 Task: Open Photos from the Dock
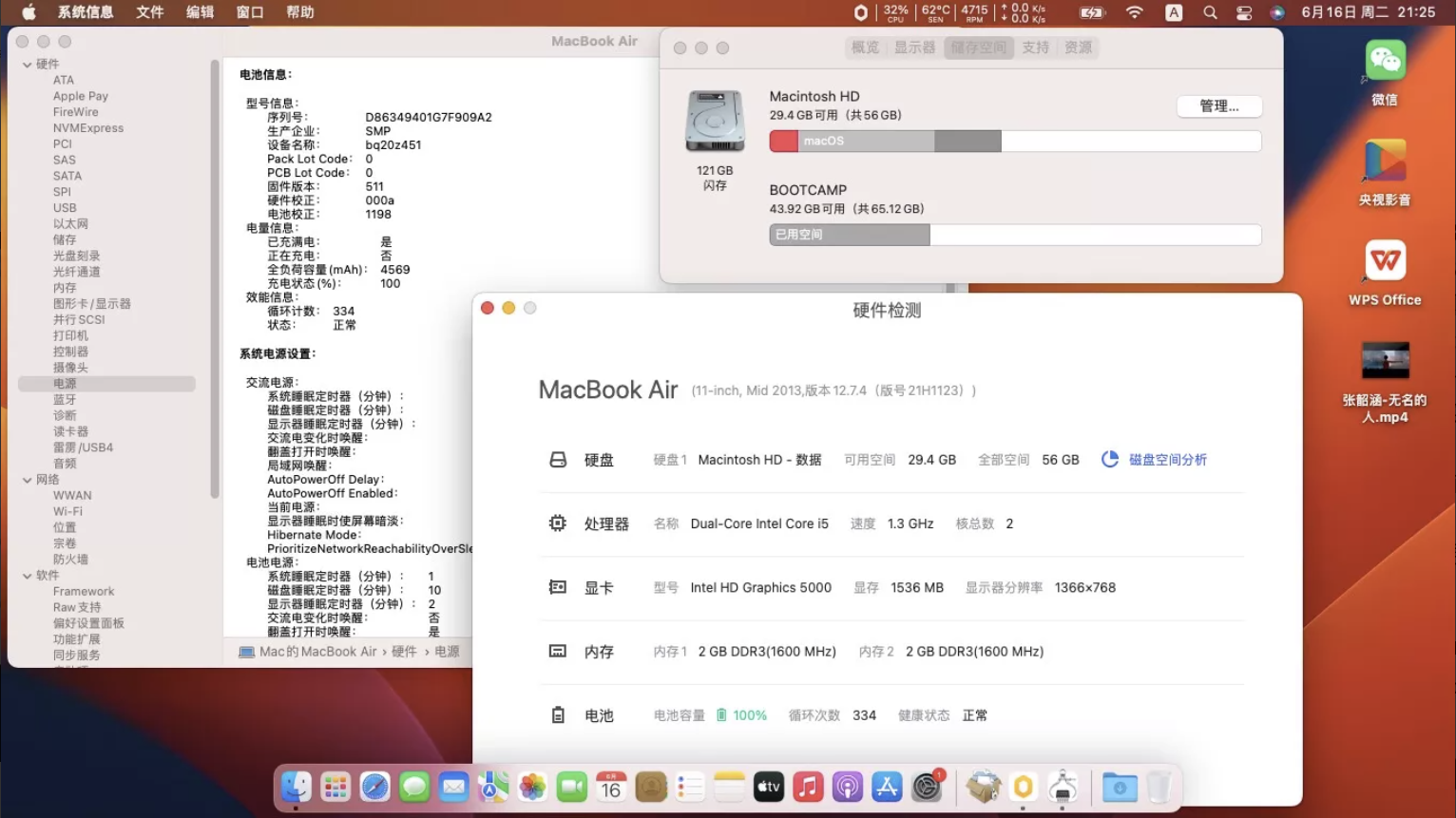(532, 787)
